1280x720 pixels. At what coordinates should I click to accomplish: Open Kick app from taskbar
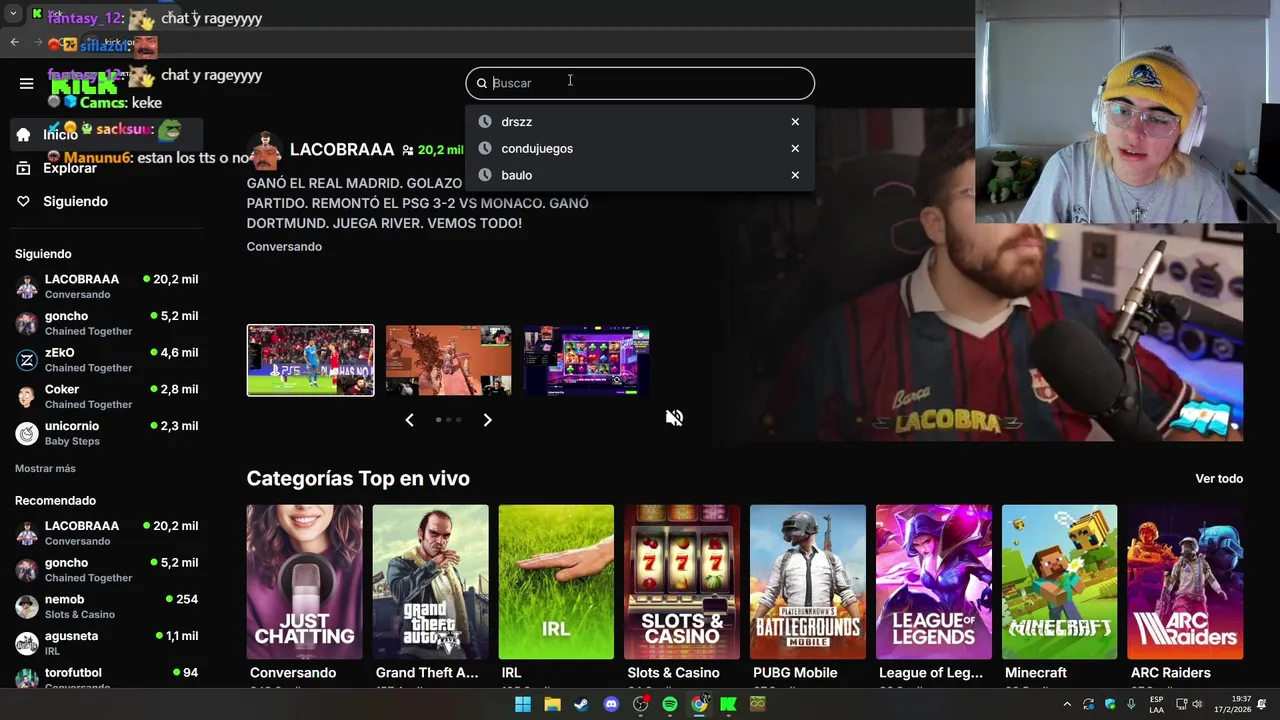[x=728, y=704]
